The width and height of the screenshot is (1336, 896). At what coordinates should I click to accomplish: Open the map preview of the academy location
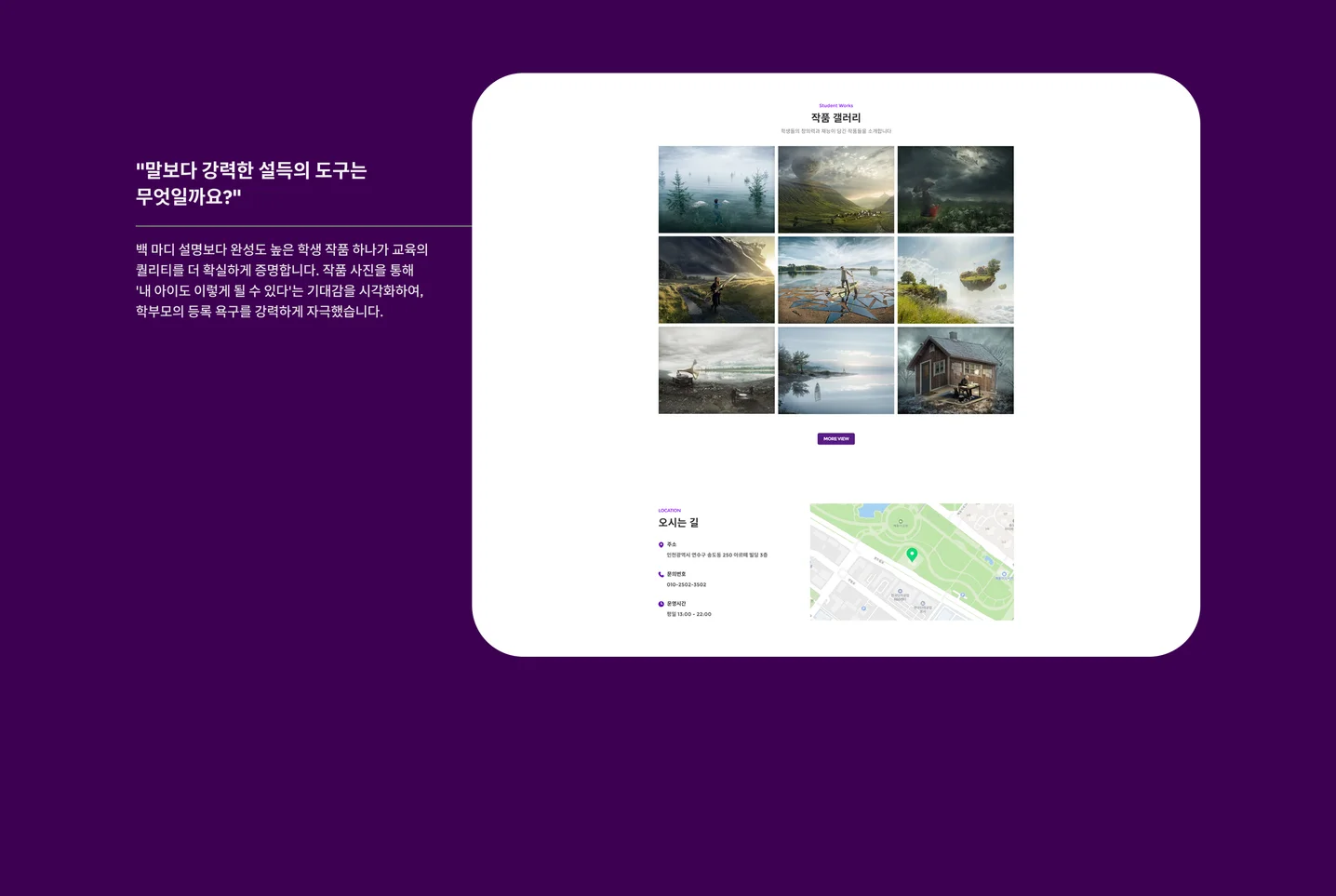tap(911, 562)
